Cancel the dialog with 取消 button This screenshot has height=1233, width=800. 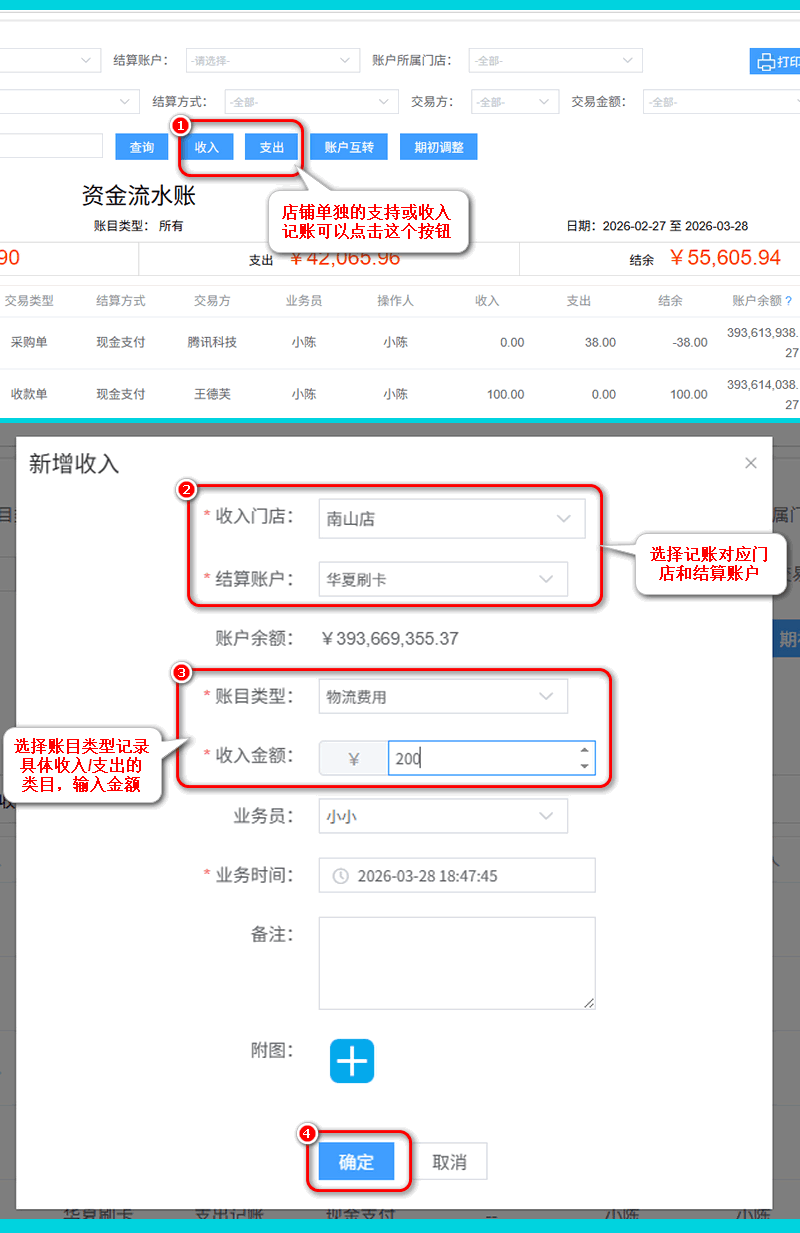click(450, 1162)
